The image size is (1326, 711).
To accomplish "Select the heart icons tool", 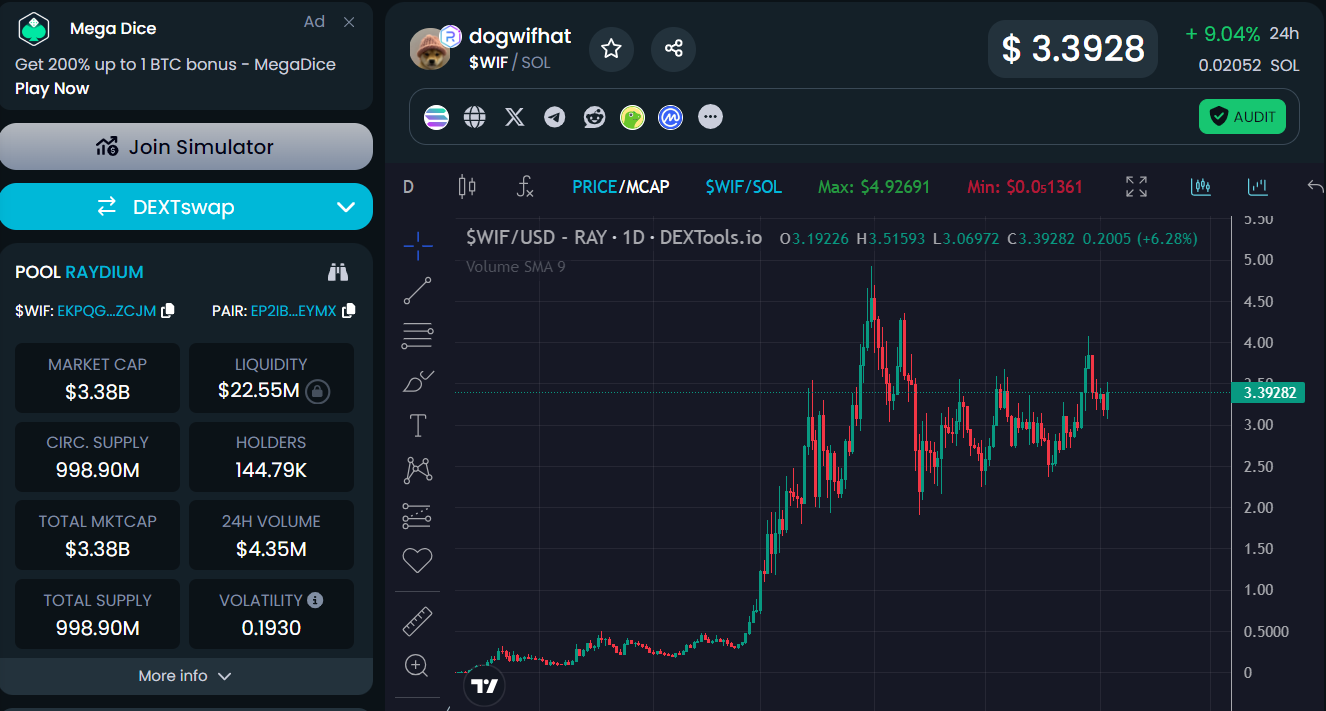I will pyautogui.click(x=417, y=561).
